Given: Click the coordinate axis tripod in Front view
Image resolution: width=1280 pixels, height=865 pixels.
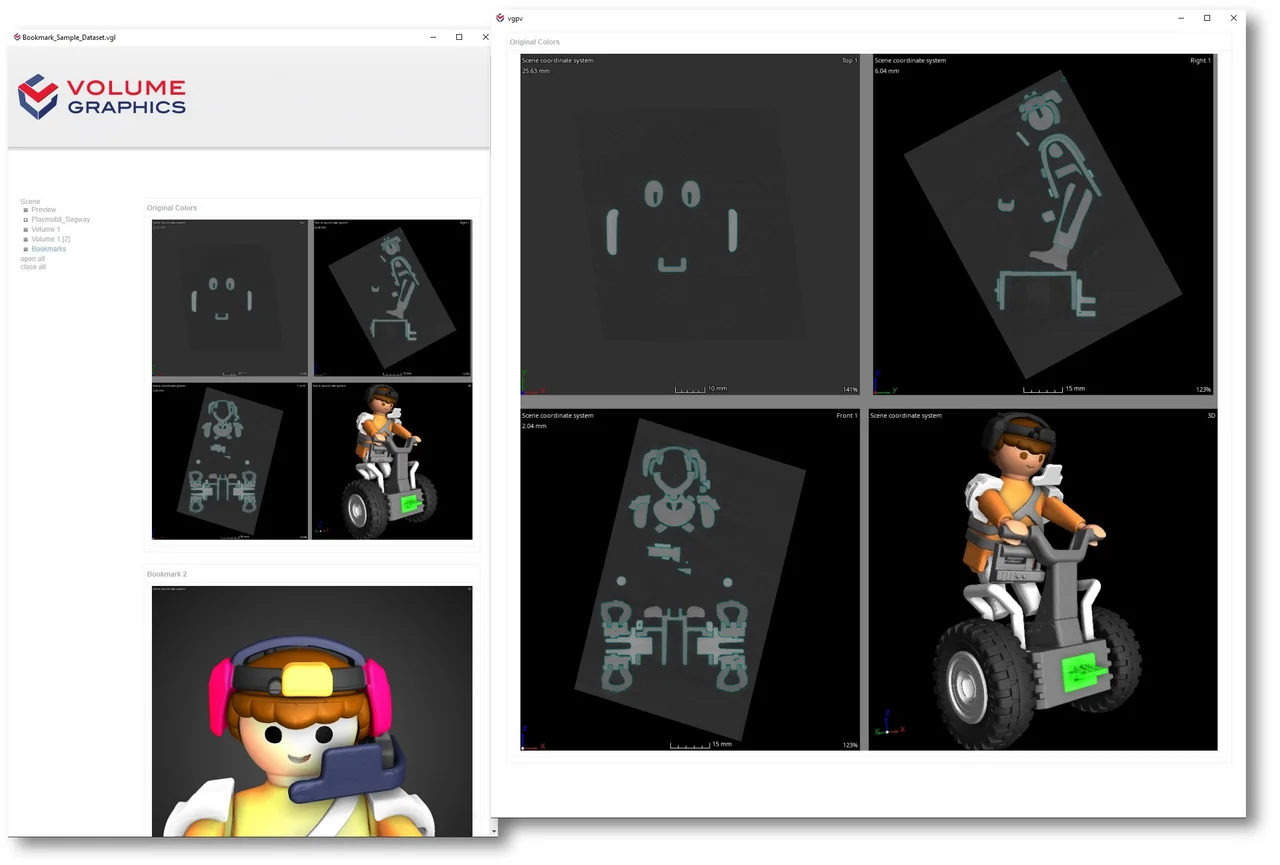Looking at the screenshot, I should (532, 739).
